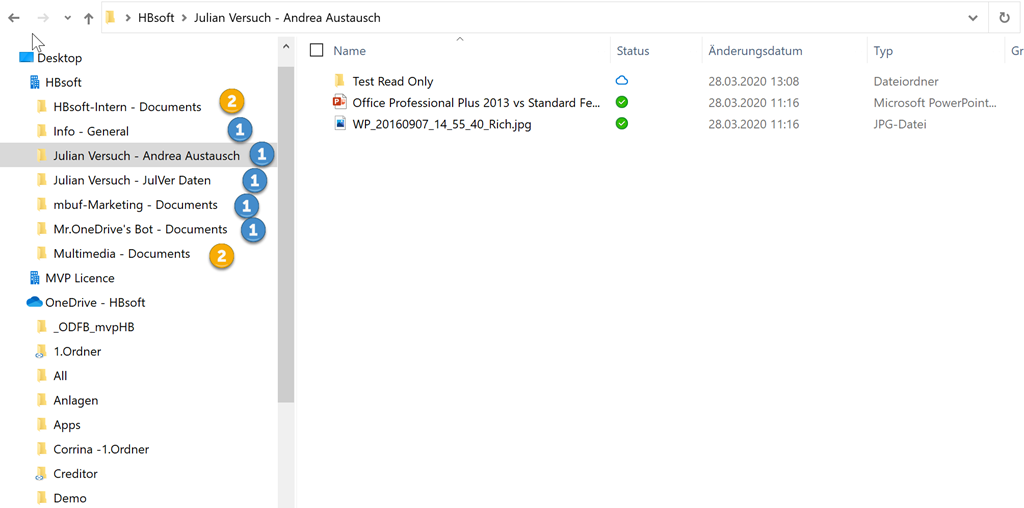The image size is (1024, 508).
Task: Click the navigation pane scroll-up arrow
Action: click(x=286, y=47)
